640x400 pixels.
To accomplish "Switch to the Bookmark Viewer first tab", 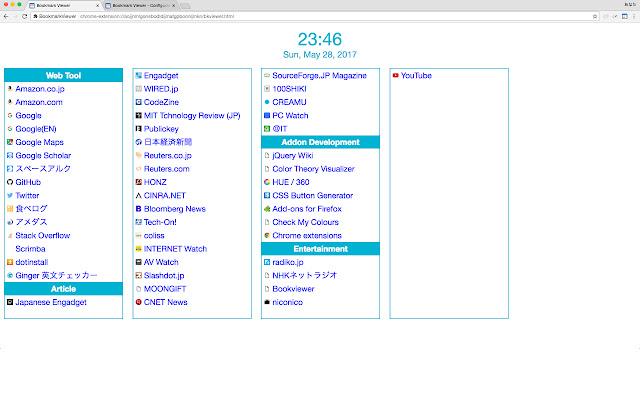I will 64,6.
